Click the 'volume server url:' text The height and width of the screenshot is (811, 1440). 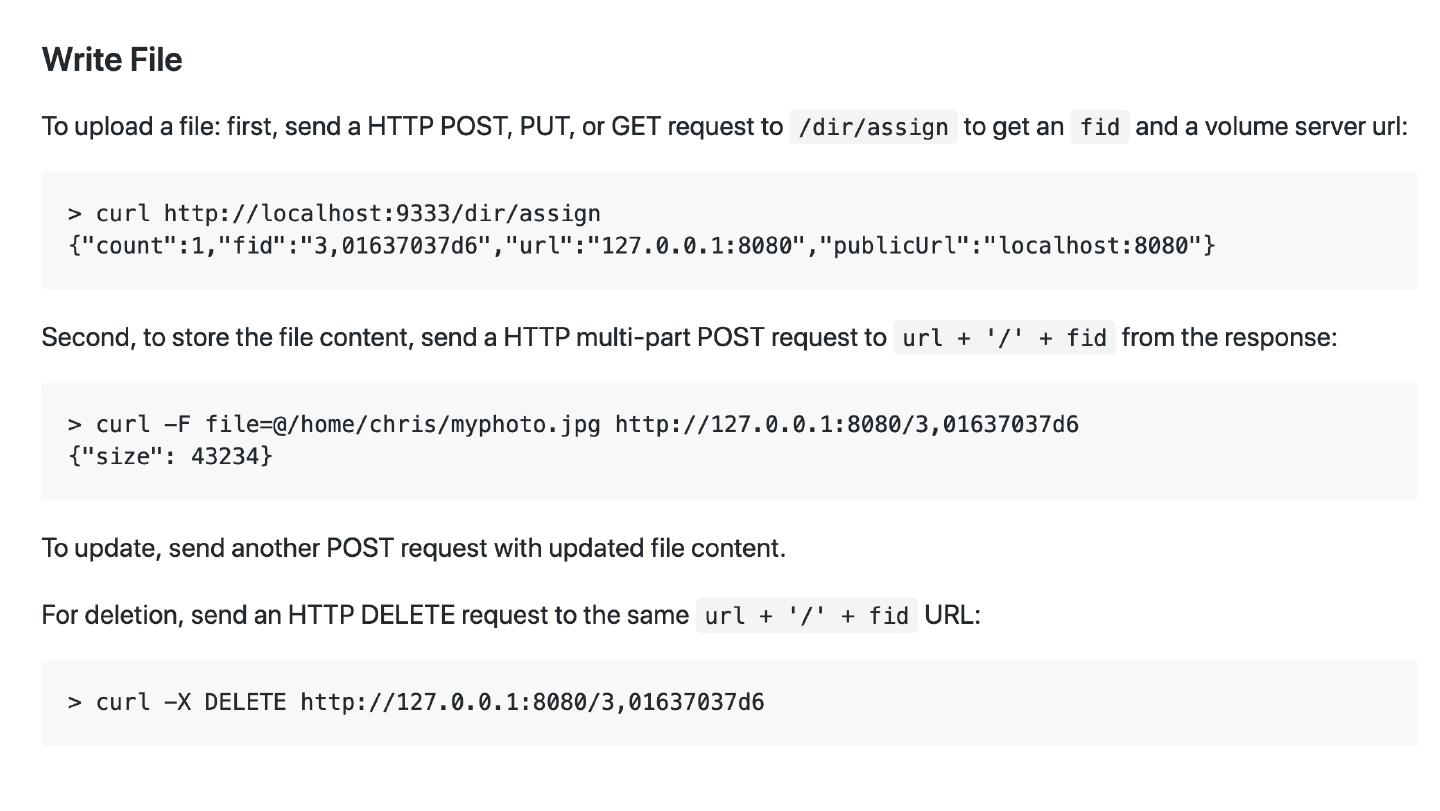[1306, 127]
